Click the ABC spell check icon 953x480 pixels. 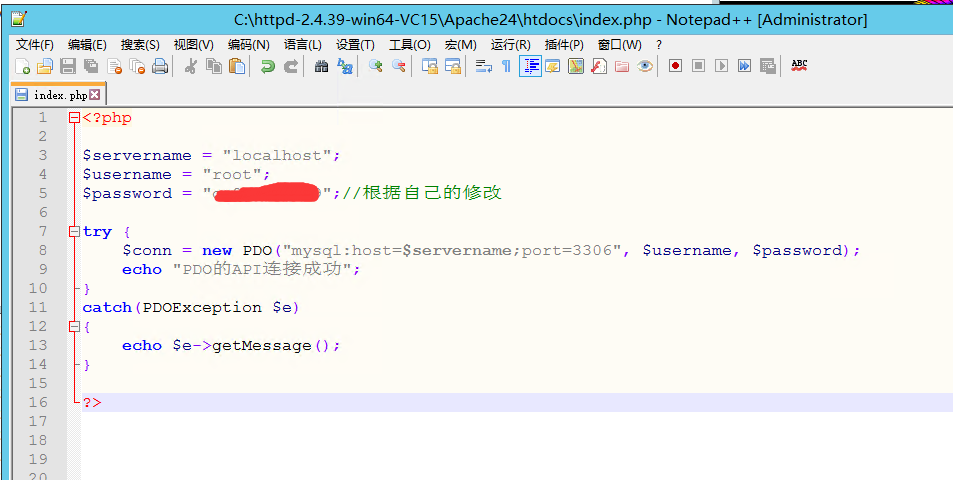point(799,65)
